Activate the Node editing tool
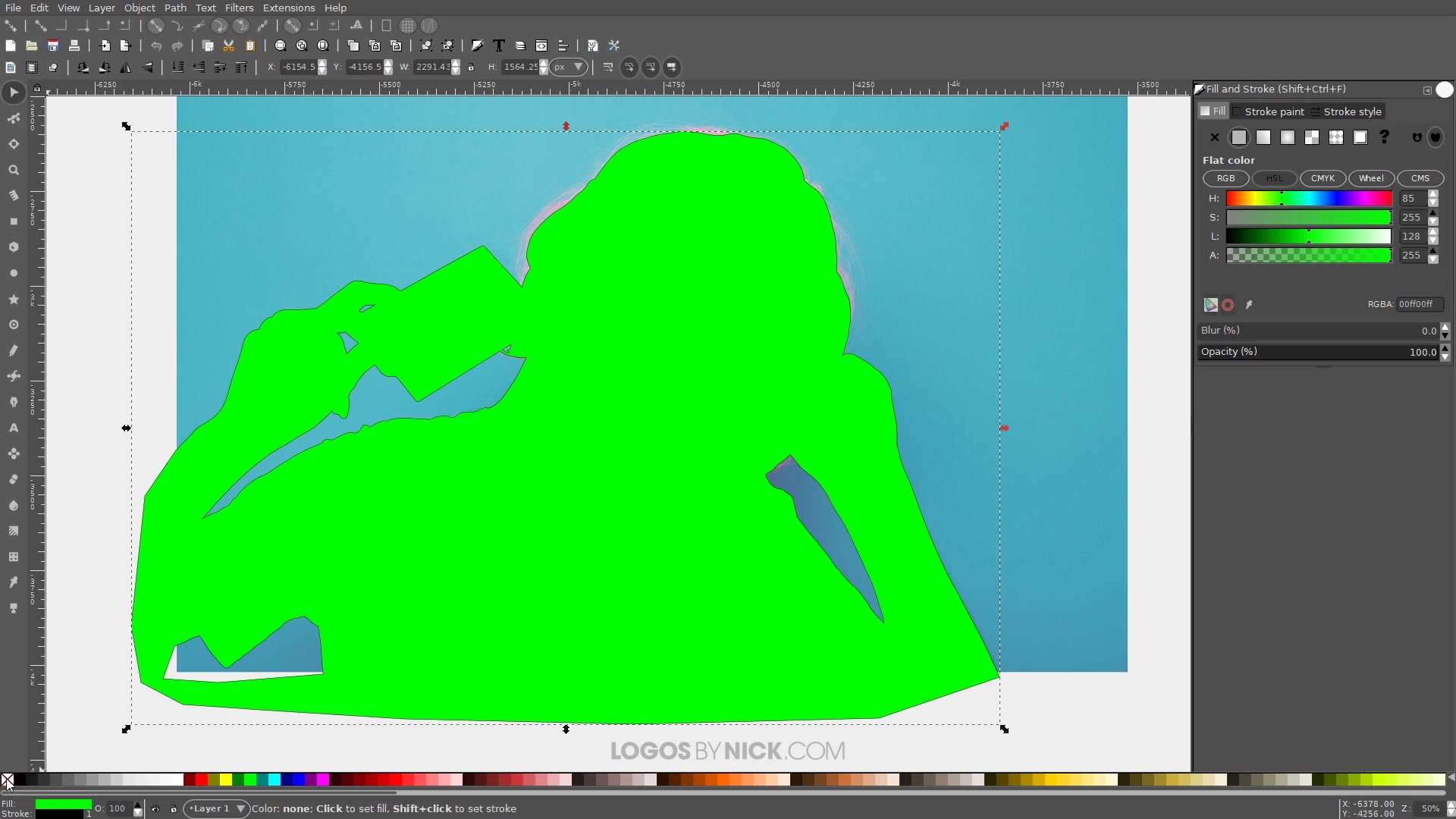 (14, 118)
